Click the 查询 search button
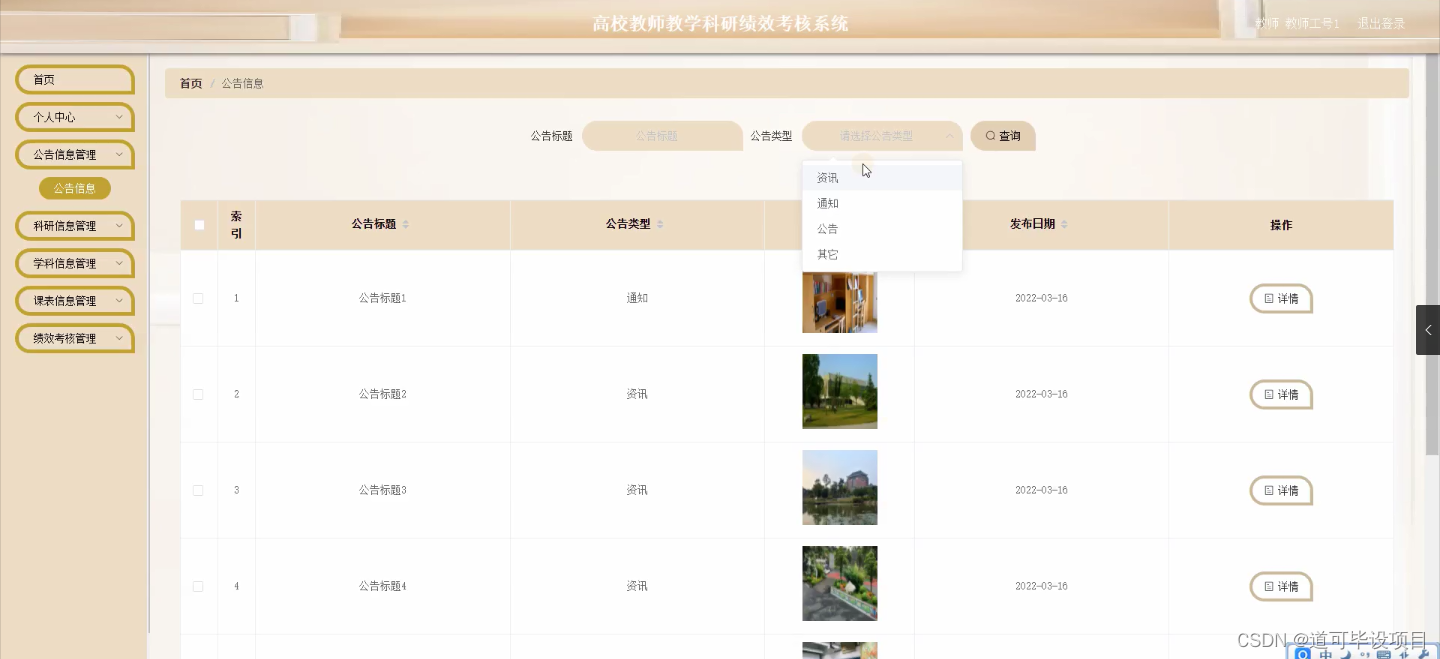 (x=1003, y=136)
